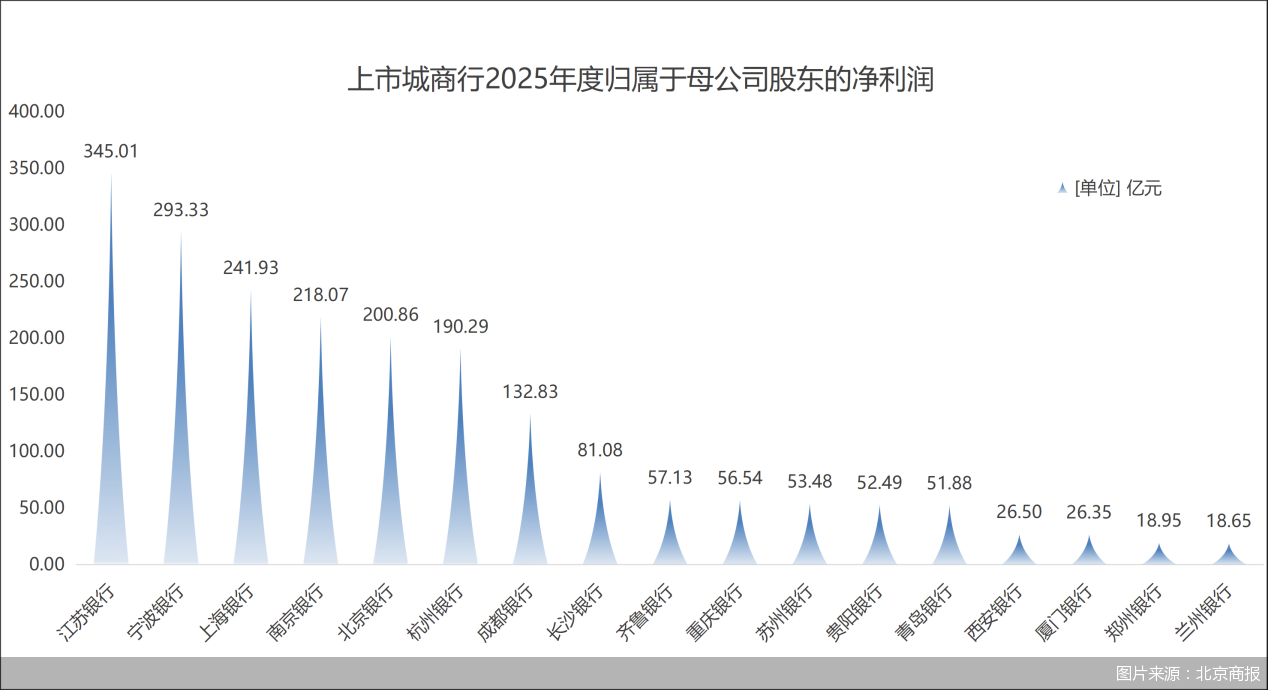This screenshot has width=1268, height=690.
Task: Click the 厦门银行 axis label
Action: coord(1065,612)
